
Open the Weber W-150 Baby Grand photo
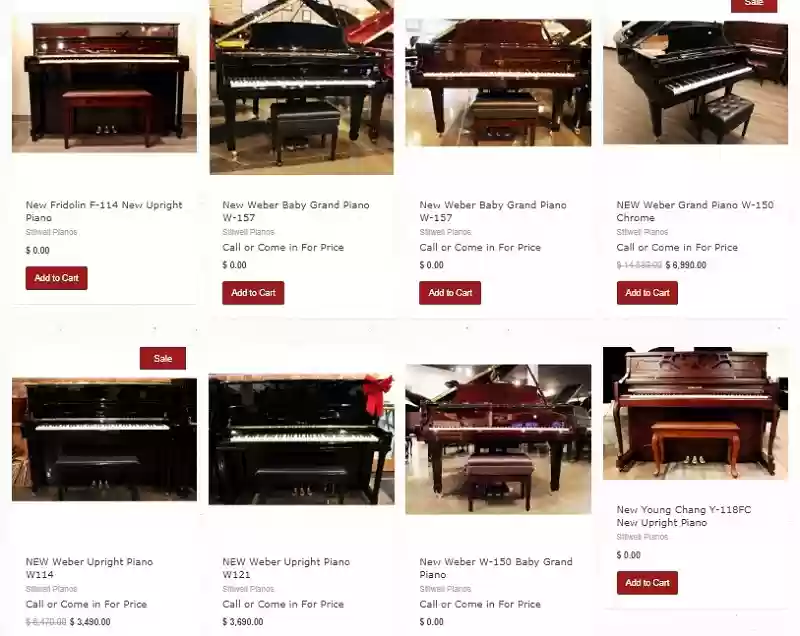pyautogui.click(x=498, y=439)
